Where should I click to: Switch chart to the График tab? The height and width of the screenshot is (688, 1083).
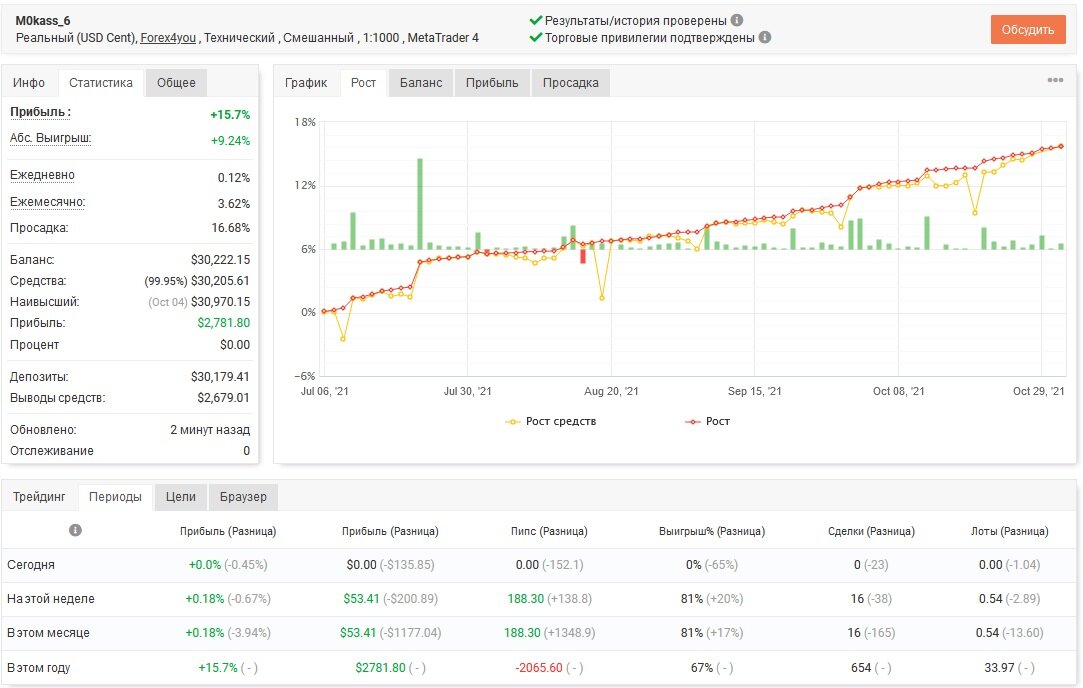[306, 83]
